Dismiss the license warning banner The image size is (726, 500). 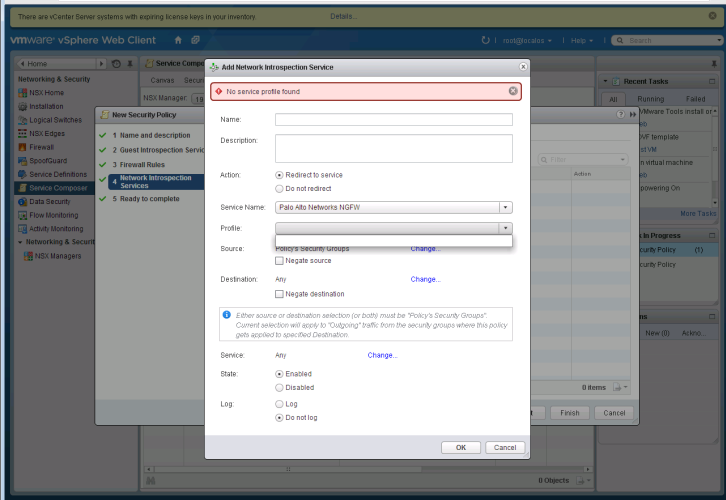[713, 16]
